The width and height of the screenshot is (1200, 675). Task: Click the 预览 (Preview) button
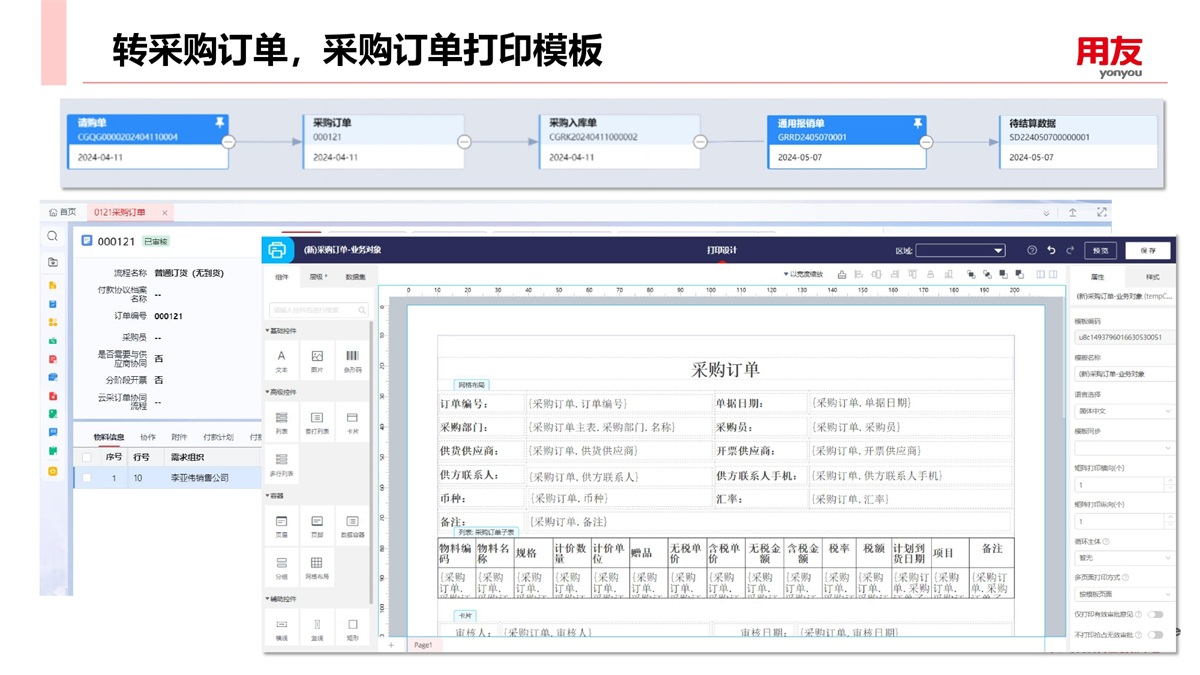pyautogui.click(x=1100, y=250)
